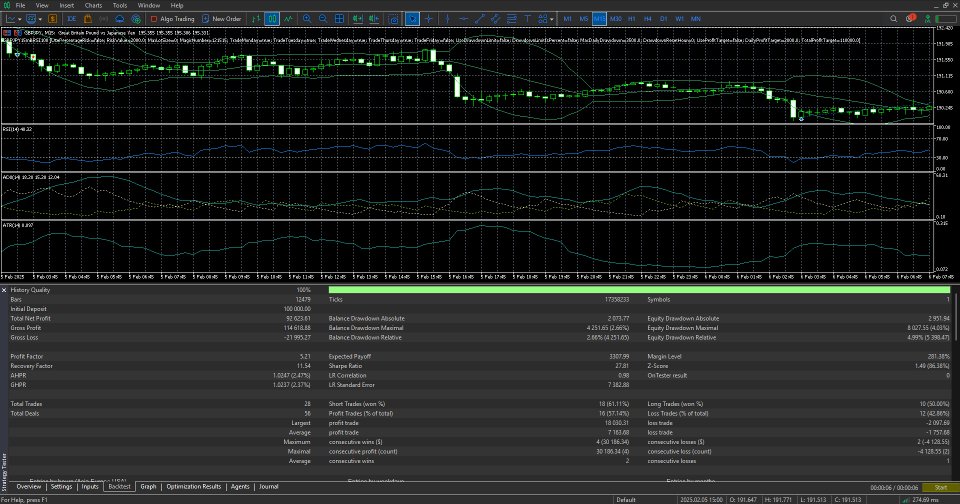Image resolution: width=960 pixels, height=504 pixels.
Task: Select the crosshair tool
Action: [429, 19]
